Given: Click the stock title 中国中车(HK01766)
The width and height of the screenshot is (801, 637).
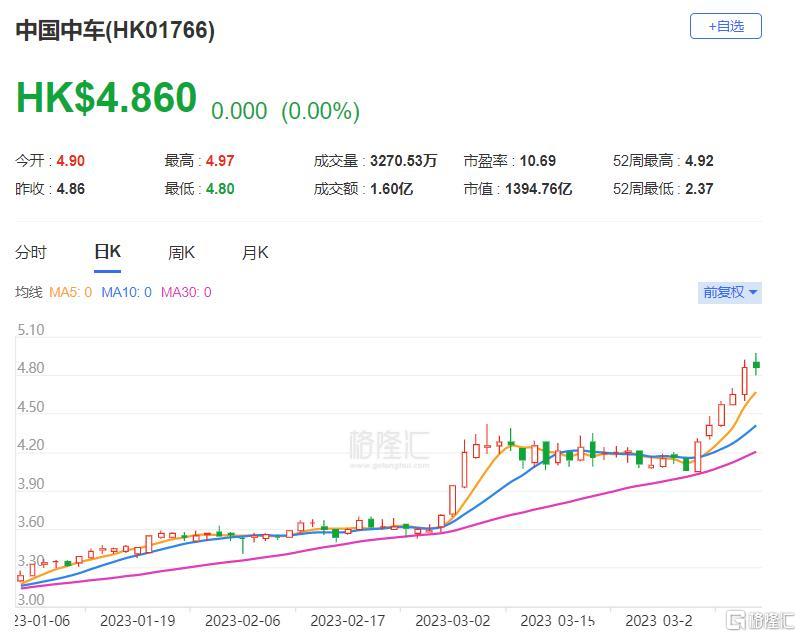Looking at the screenshot, I should coord(115,30).
